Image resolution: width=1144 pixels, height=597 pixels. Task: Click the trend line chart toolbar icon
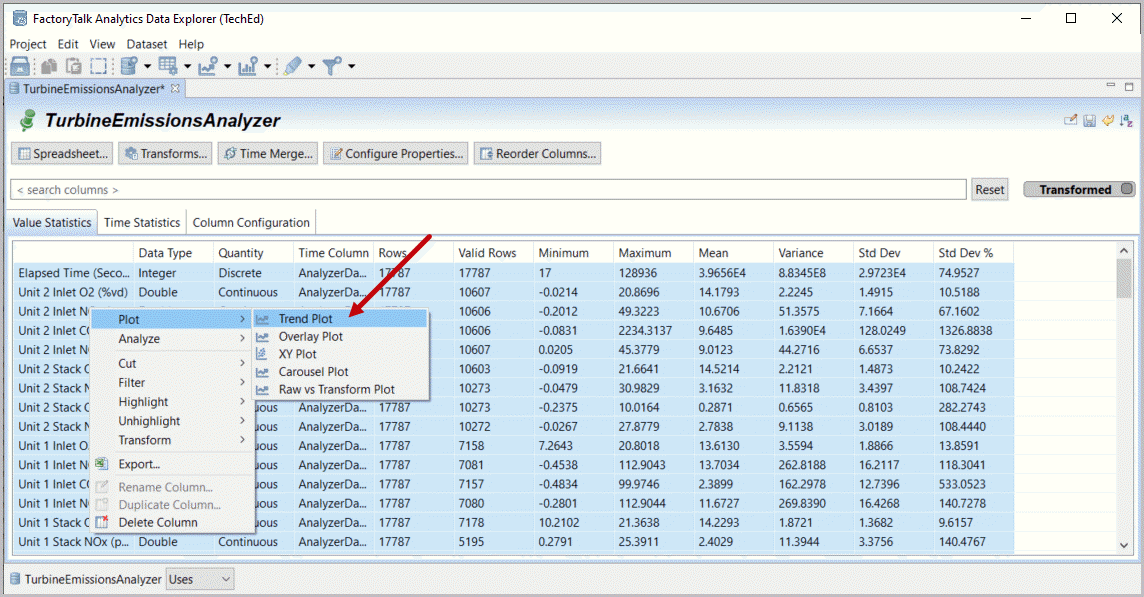pos(208,66)
